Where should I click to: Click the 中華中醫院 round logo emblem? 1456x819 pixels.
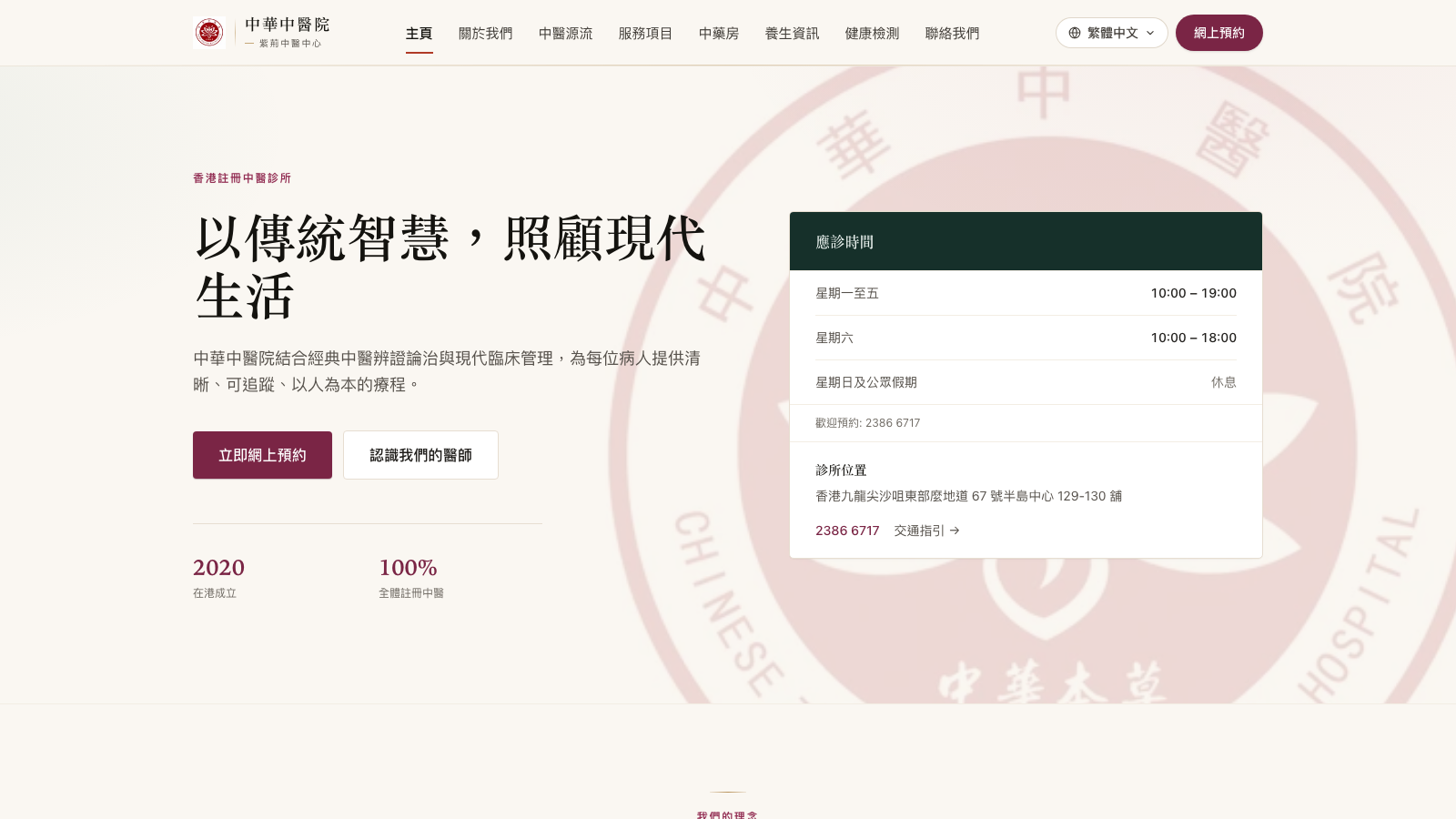pyautogui.click(x=209, y=33)
